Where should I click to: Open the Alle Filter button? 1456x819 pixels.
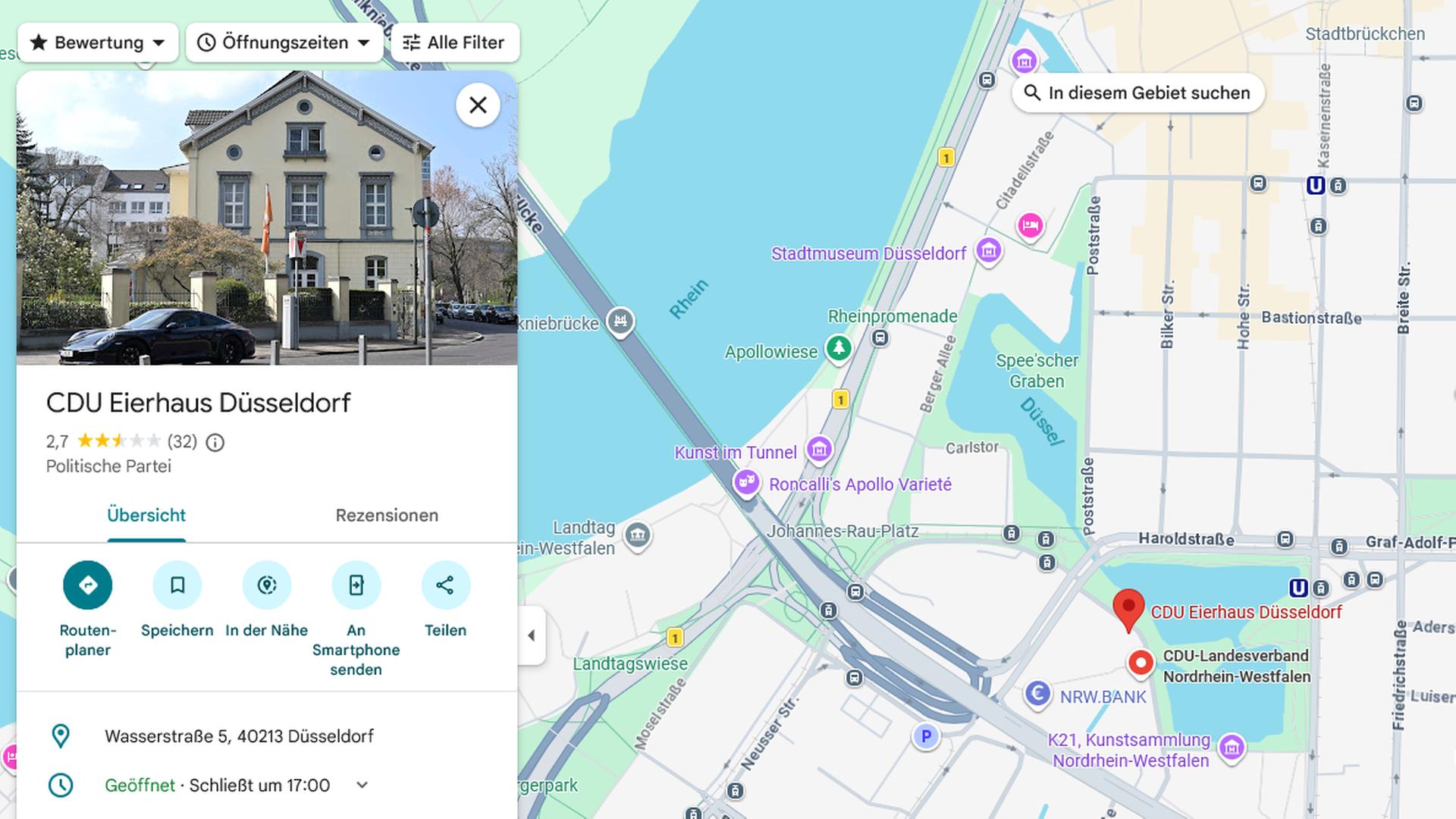(x=455, y=42)
